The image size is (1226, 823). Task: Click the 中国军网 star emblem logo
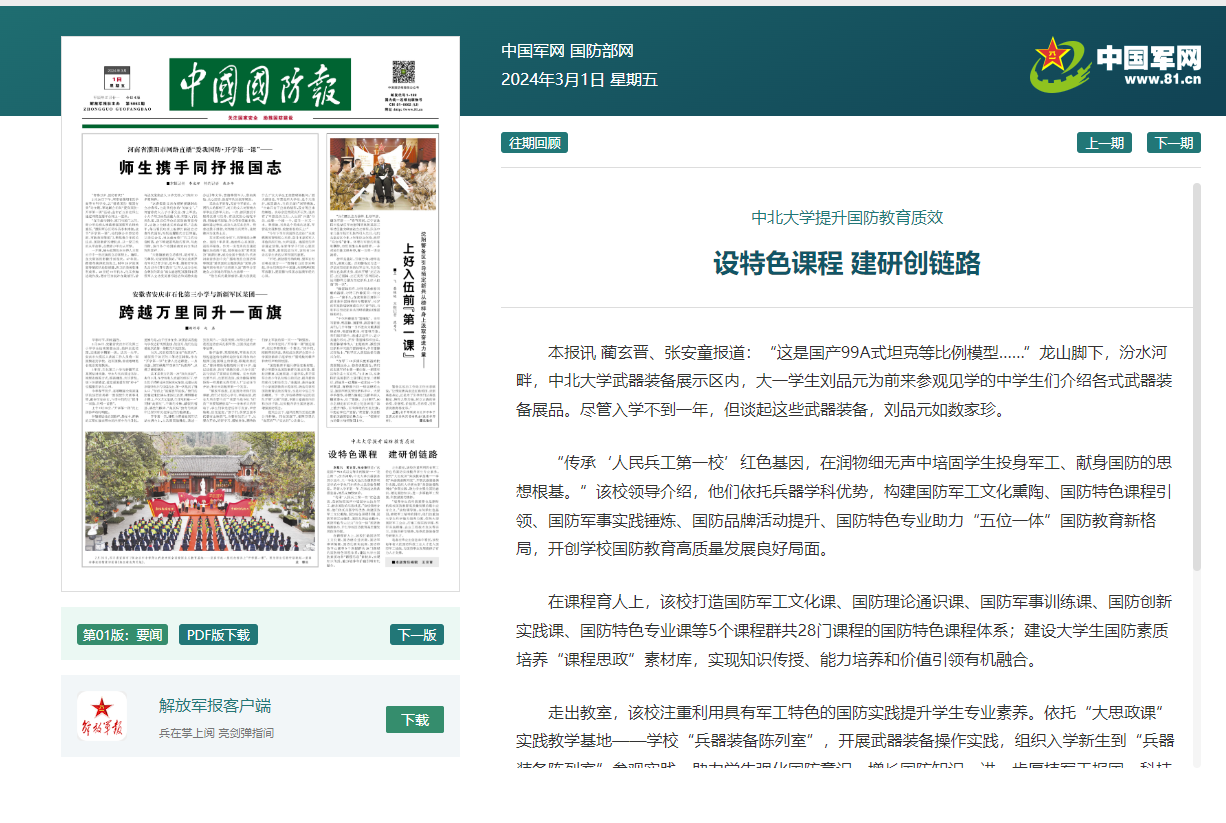click(x=1060, y=63)
